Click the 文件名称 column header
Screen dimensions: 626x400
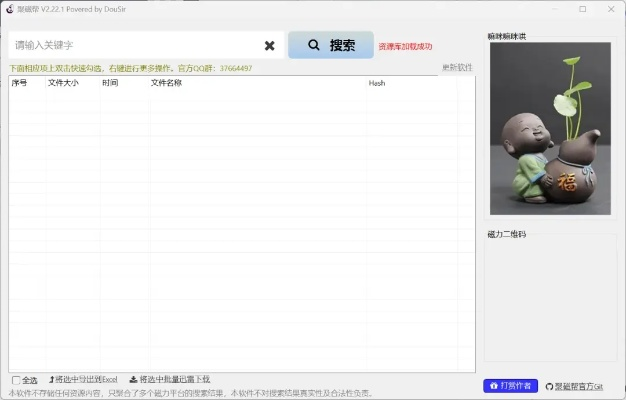point(166,83)
